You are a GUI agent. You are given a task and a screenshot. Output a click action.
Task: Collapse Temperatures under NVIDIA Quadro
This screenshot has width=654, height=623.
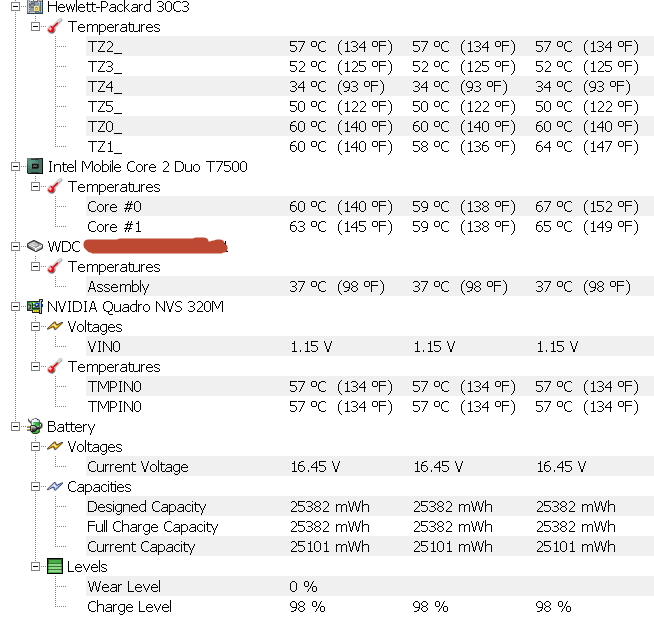(35, 367)
